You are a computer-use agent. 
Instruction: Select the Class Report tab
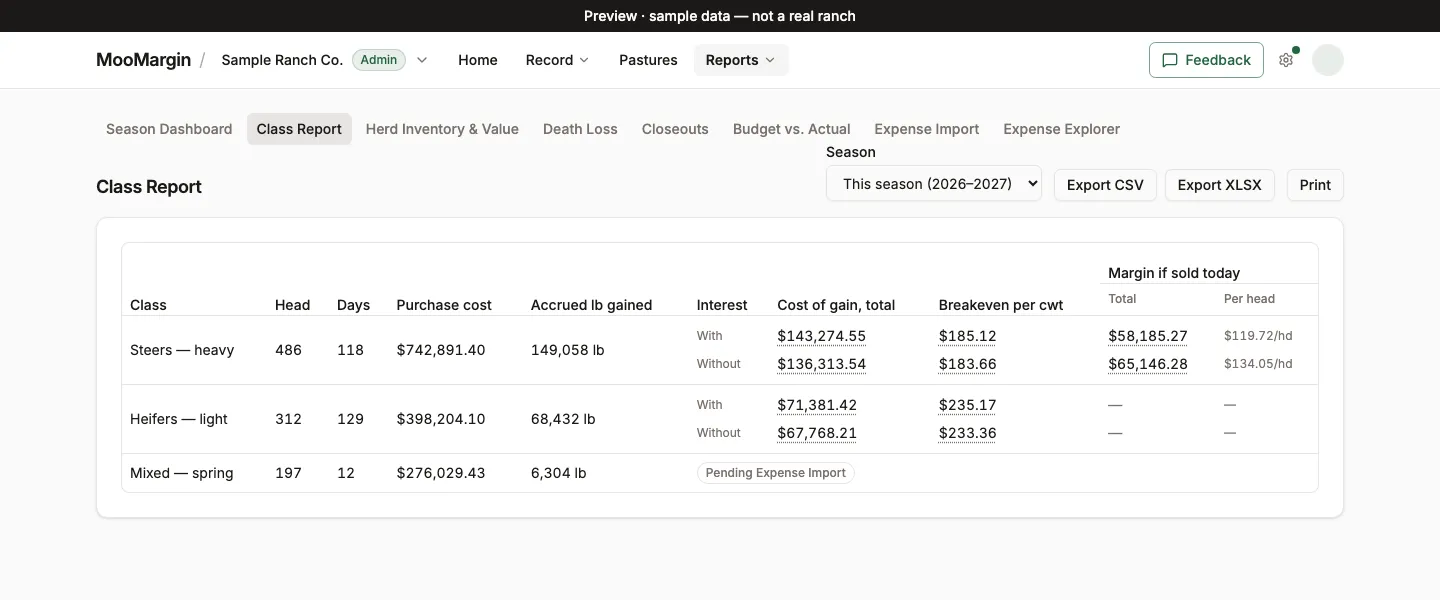(x=299, y=129)
